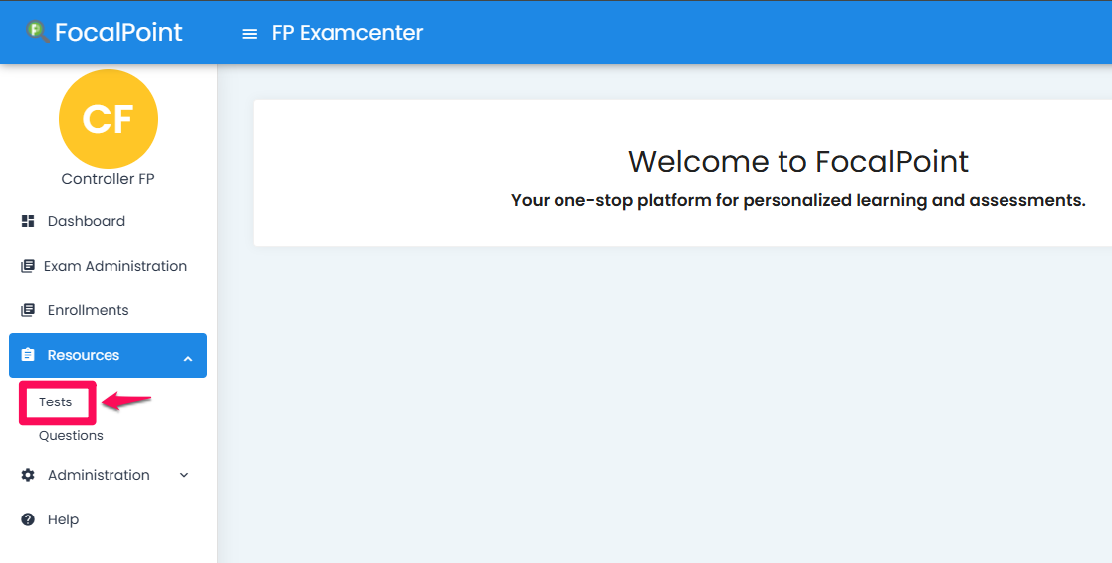Click the Resources clipboard icon
Image resolution: width=1112 pixels, height=563 pixels.
tap(28, 355)
